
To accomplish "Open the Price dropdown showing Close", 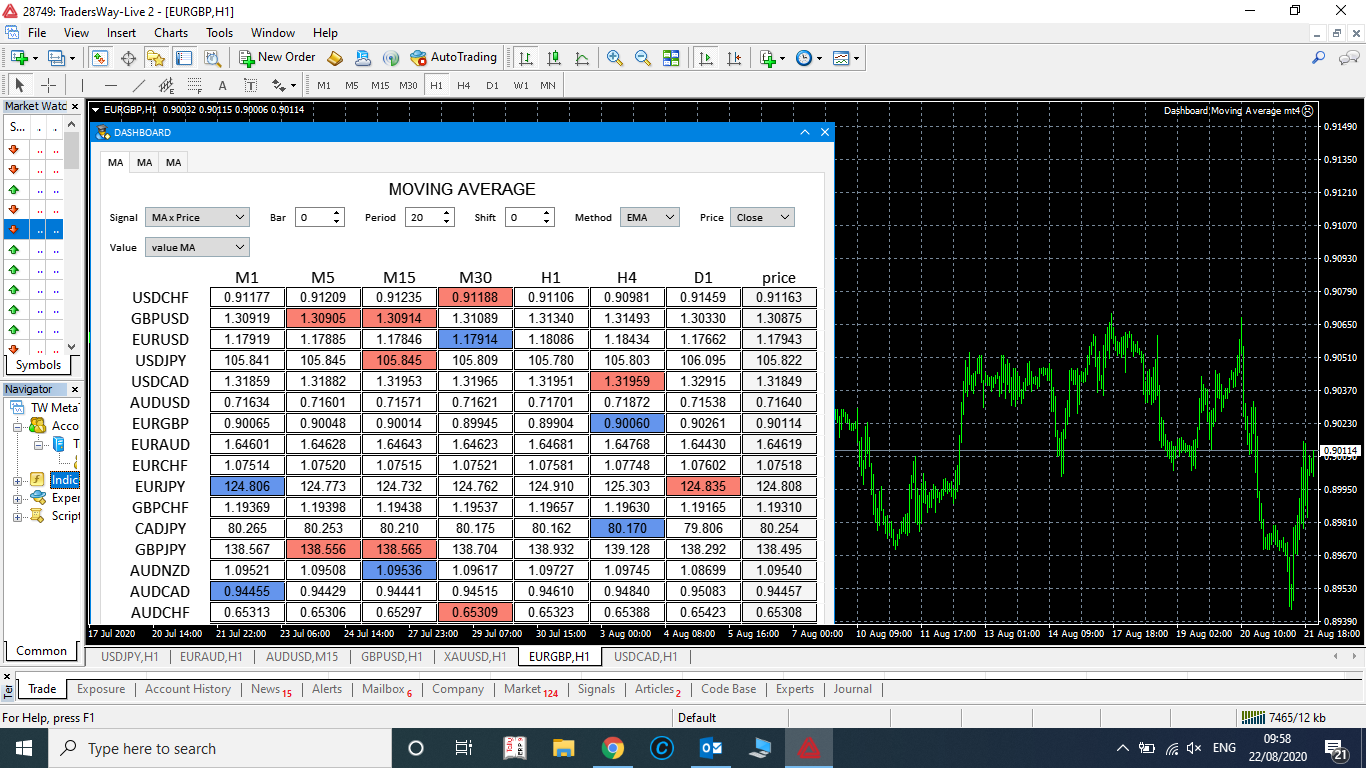I will (762, 217).
